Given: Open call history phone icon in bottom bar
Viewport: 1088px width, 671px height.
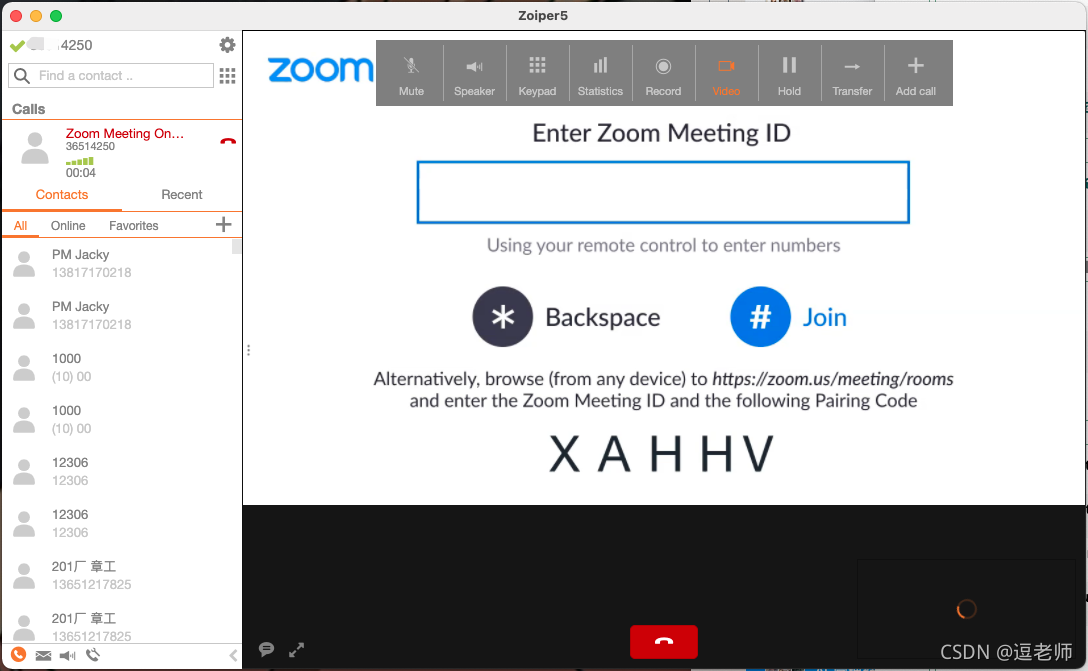Looking at the screenshot, I should coord(93,655).
